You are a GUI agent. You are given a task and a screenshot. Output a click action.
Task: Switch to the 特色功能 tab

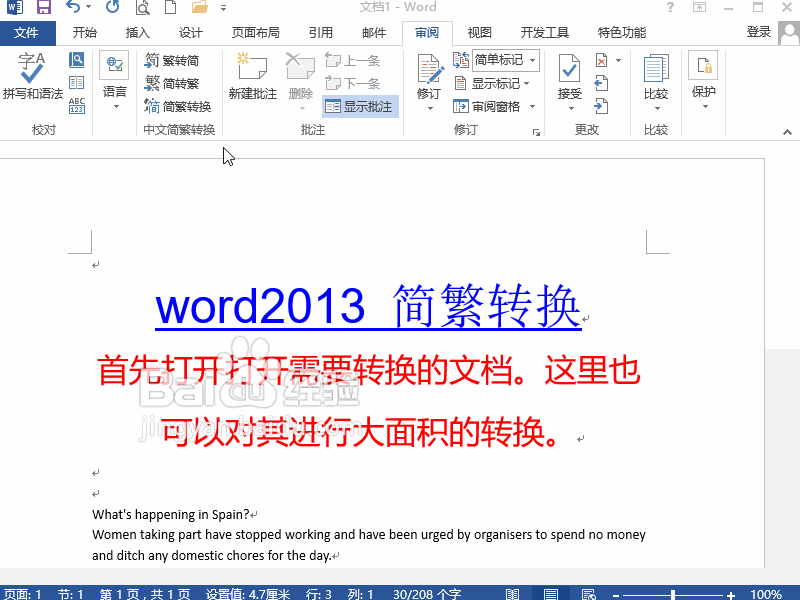coord(622,33)
